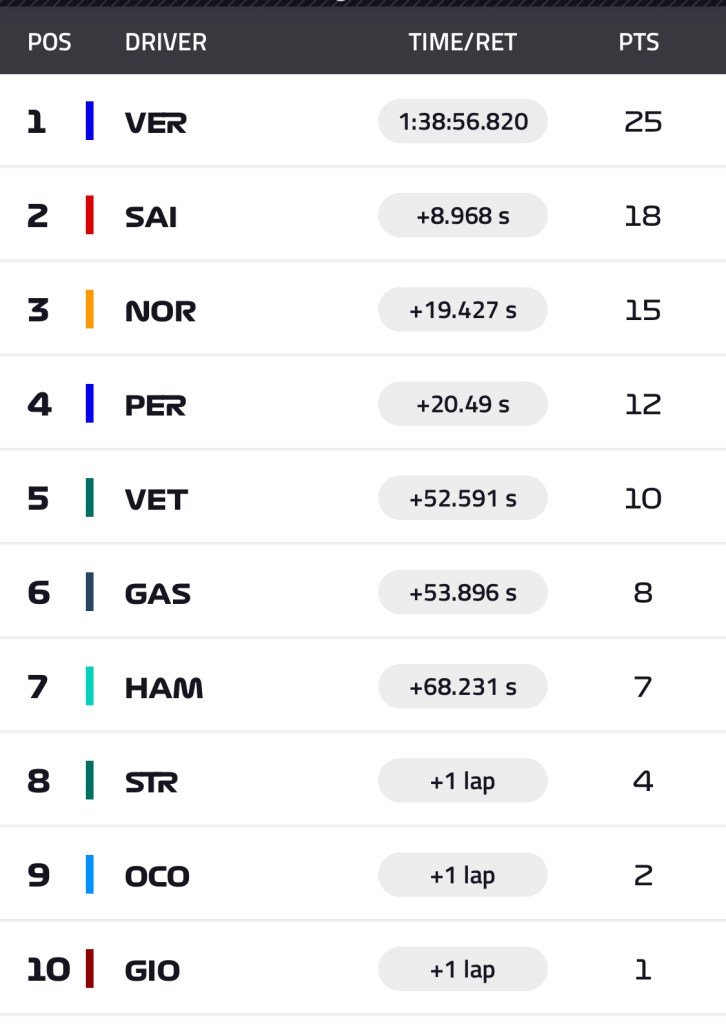
Task: Click the 25 points value for VER
Action: pyautogui.click(x=642, y=121)
